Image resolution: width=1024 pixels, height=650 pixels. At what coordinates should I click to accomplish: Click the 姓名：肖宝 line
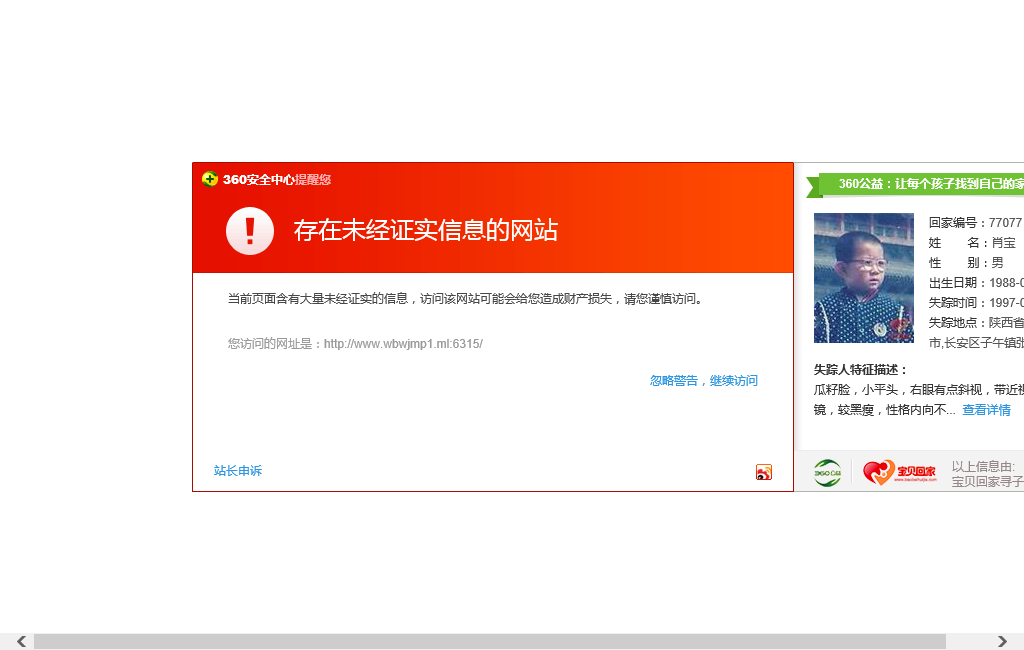click(x=972, y=243)
